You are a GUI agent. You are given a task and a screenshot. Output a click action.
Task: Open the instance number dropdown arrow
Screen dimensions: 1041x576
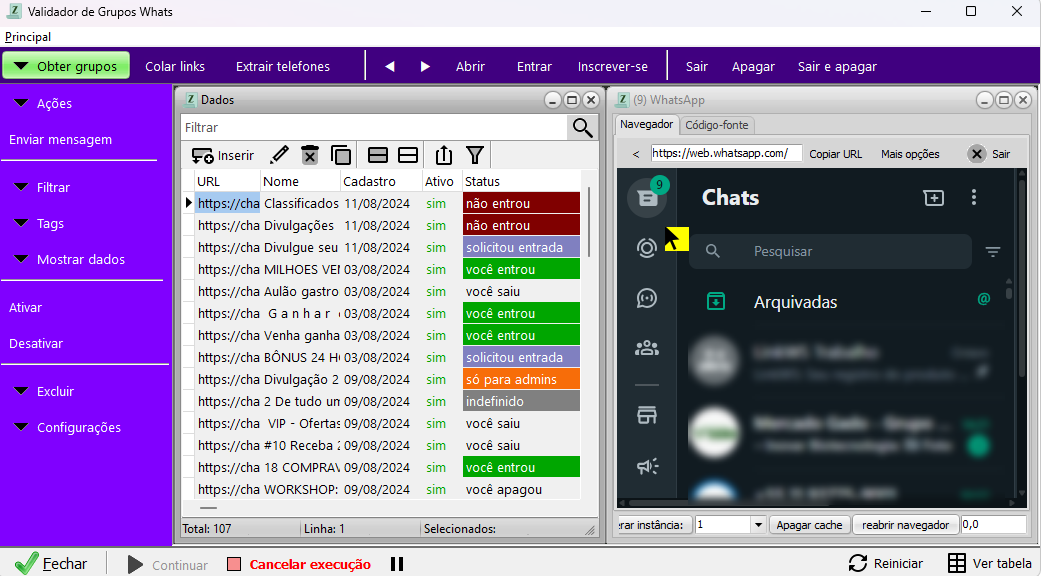pyautogui.click(x=758, y=525)
